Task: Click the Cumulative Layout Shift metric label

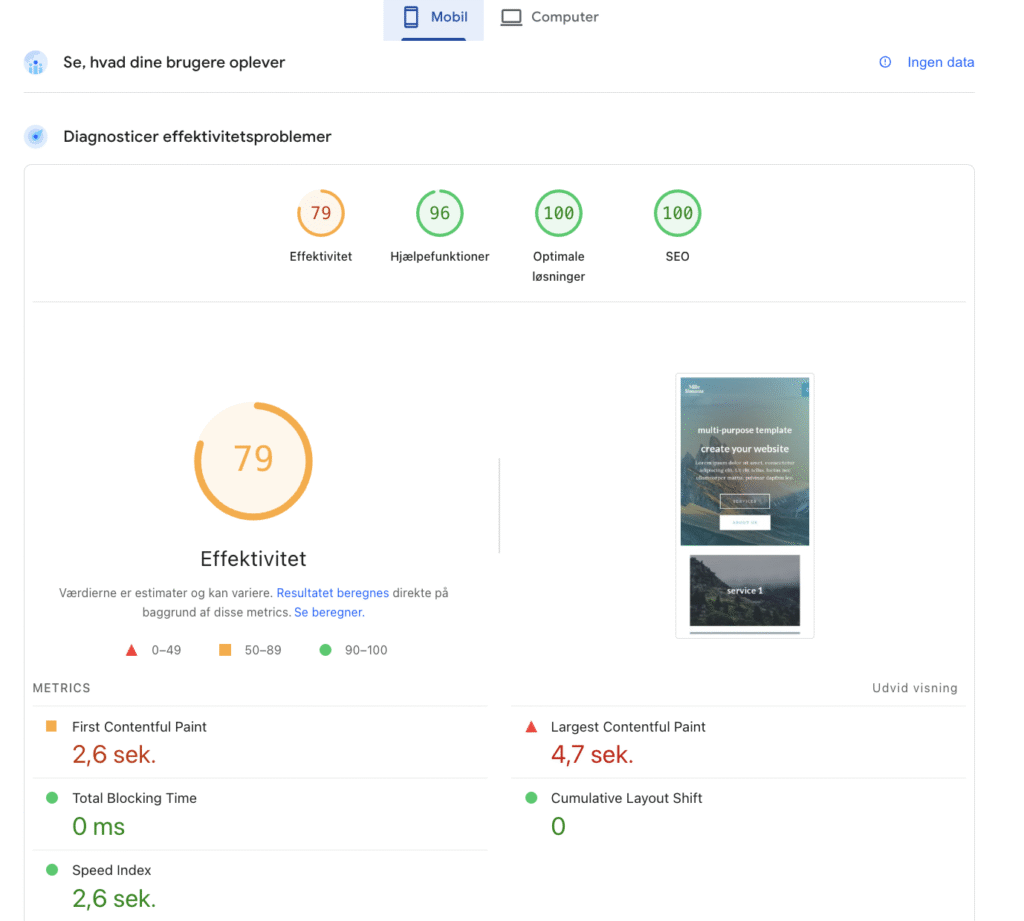Action: (x=626, y=798)
